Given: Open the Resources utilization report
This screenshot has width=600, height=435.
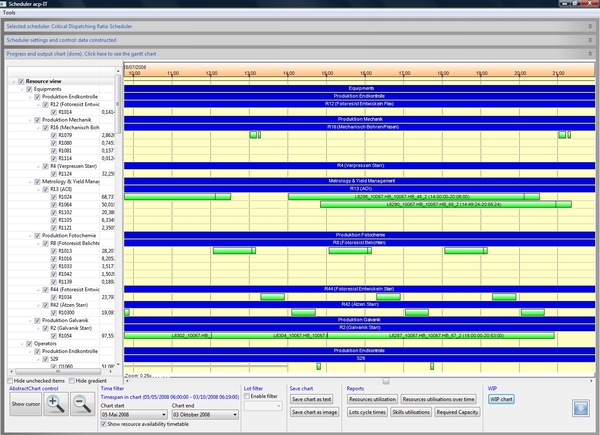Looking at the screenshot, I should 371,399.
